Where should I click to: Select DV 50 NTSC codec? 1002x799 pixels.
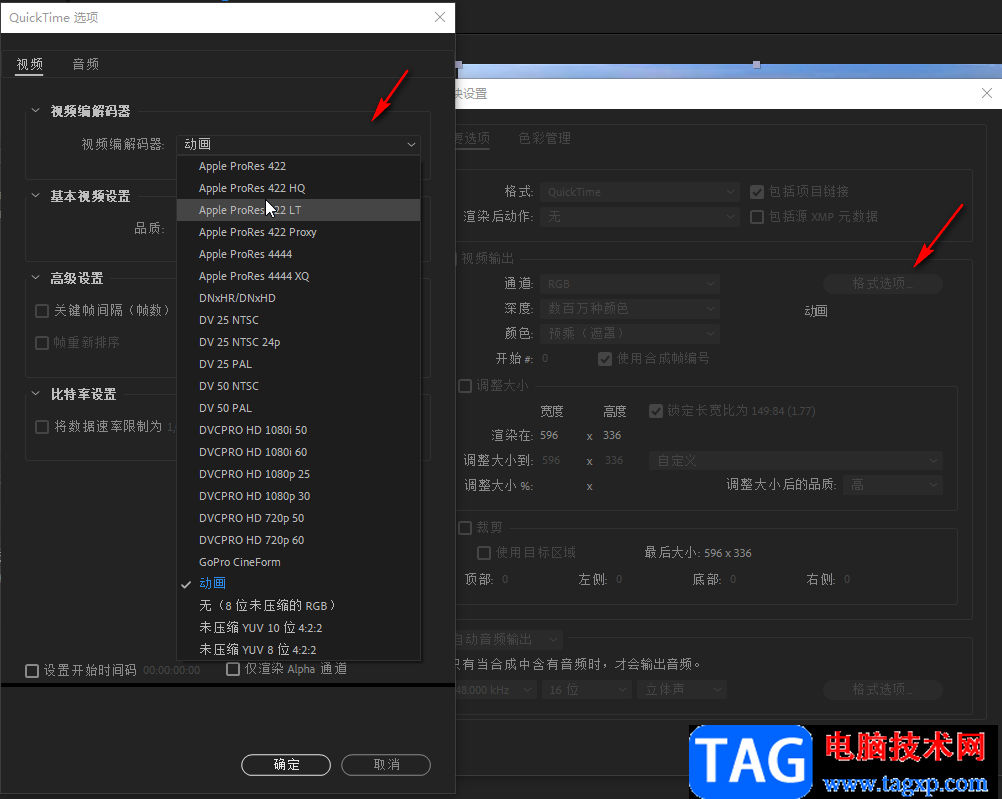pos(298,386)
